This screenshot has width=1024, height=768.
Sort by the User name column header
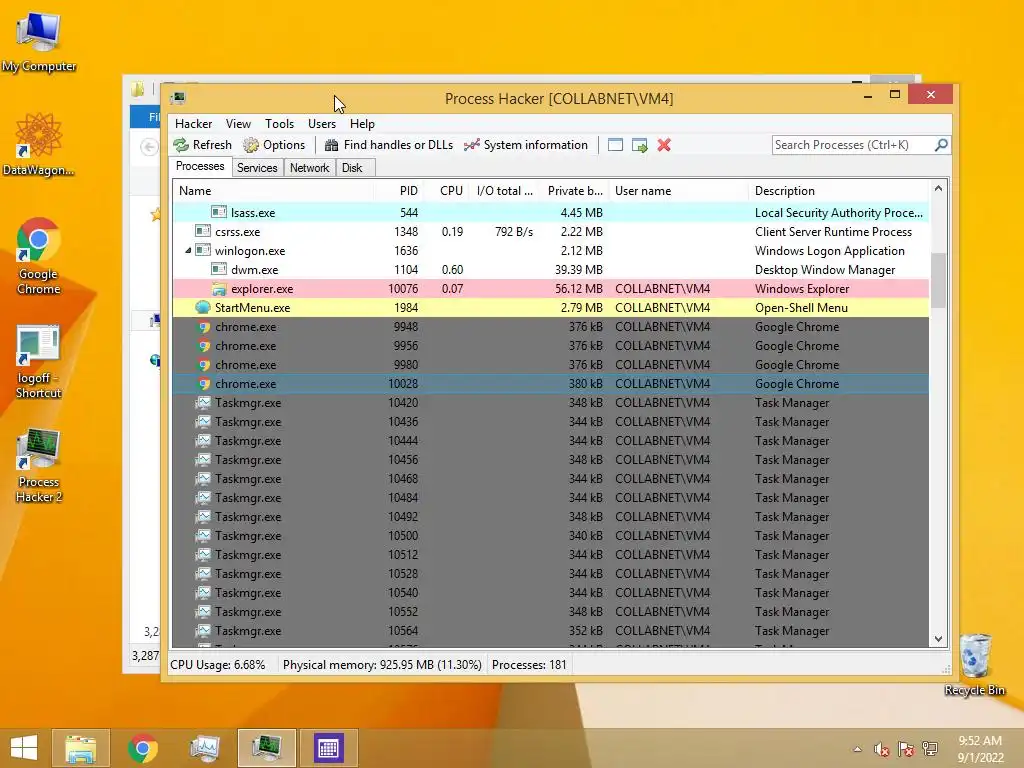(679, 191)
